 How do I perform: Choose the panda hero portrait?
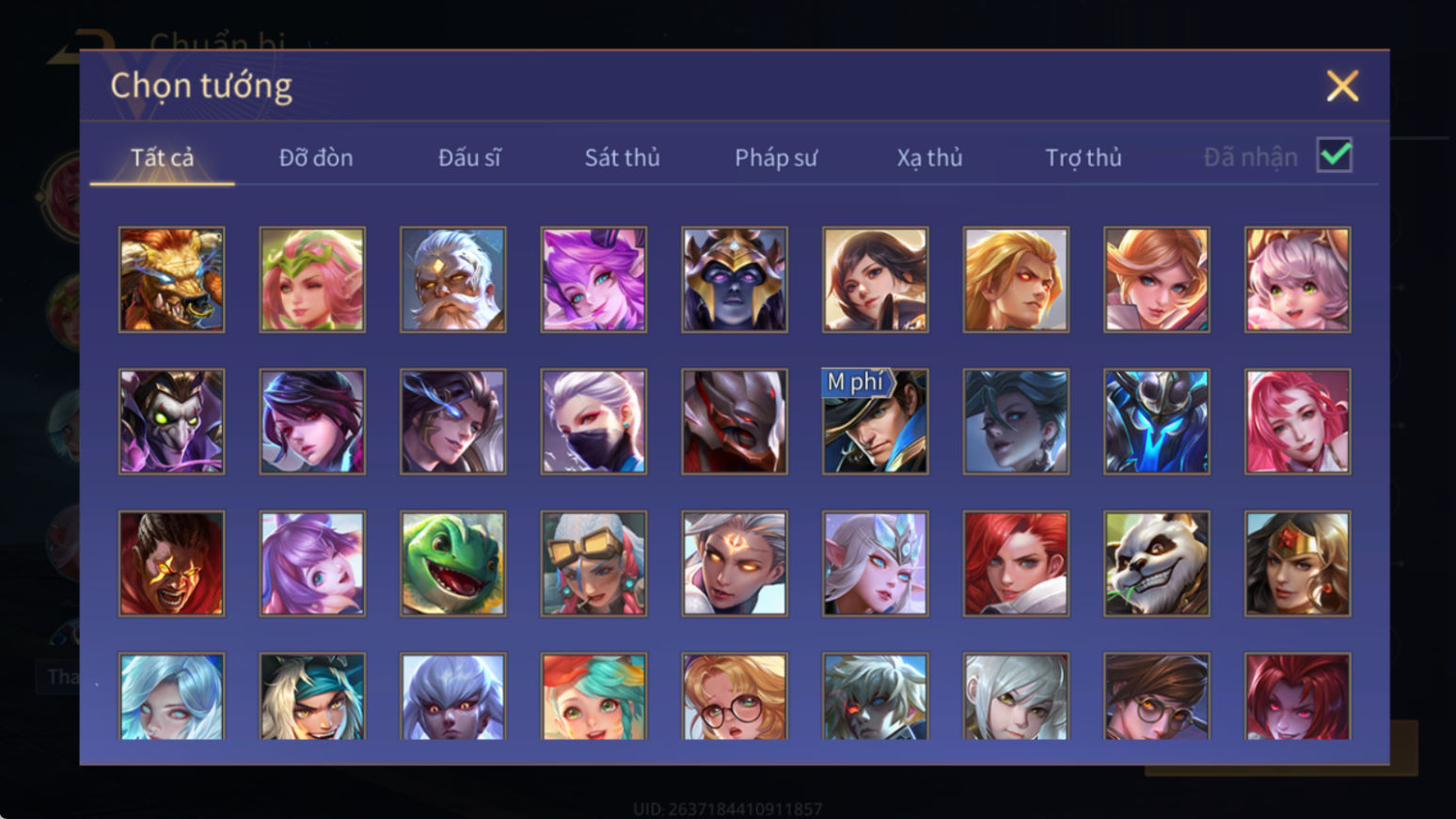1156,563
